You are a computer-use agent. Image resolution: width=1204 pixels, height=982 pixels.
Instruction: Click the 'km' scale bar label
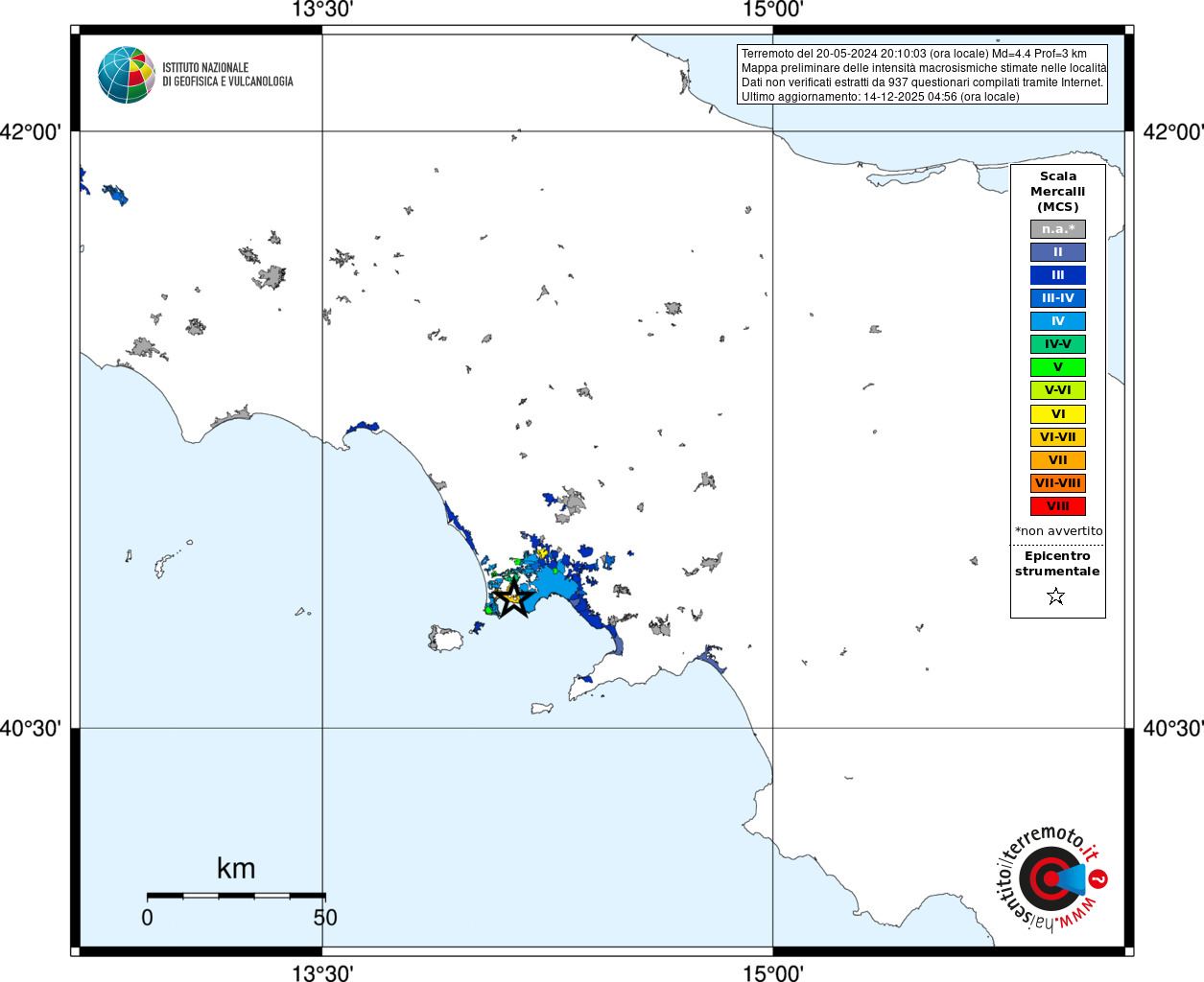pyautogui.click(x=236, y=868)
